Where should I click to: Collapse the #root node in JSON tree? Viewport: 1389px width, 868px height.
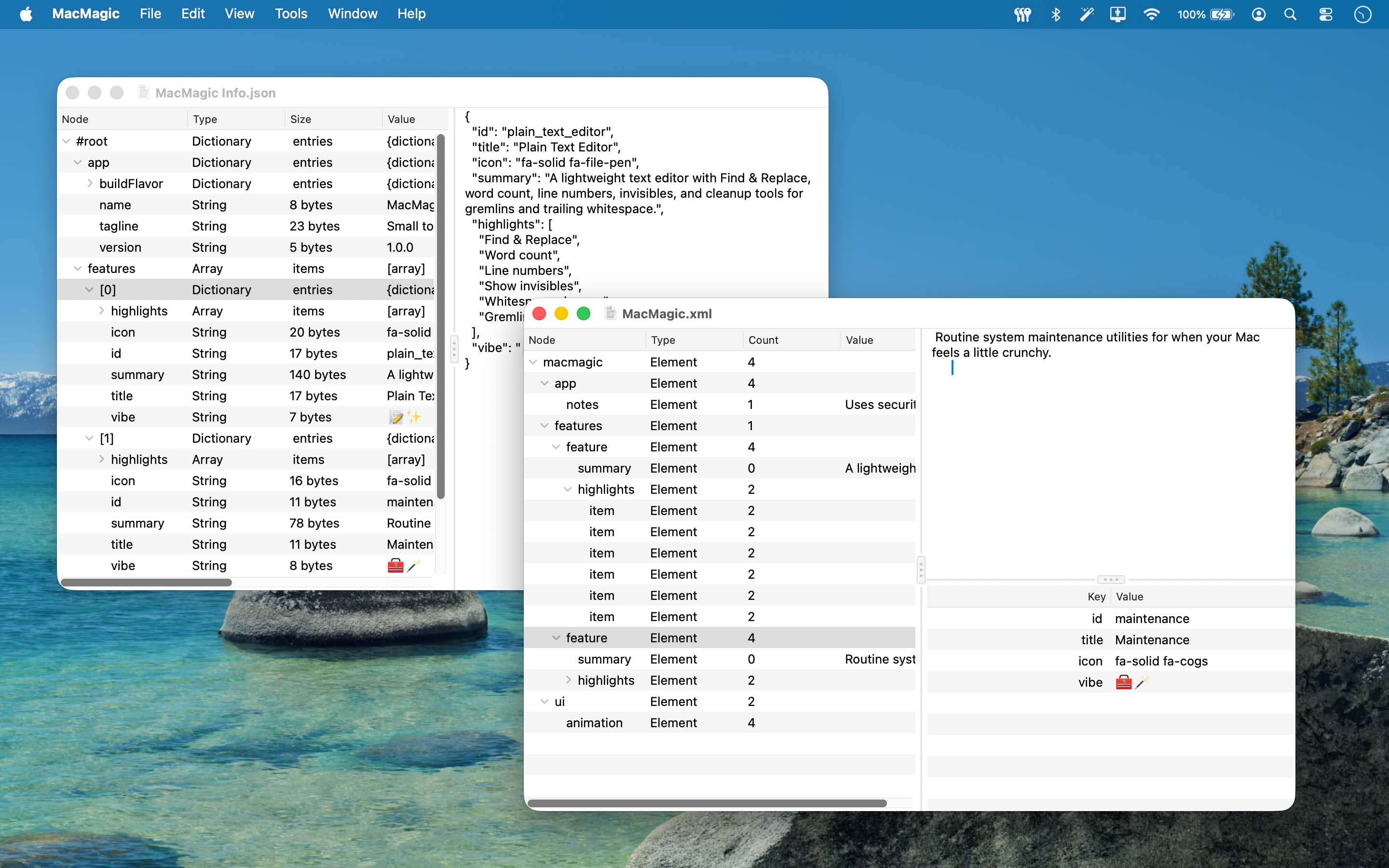point(67,141)
